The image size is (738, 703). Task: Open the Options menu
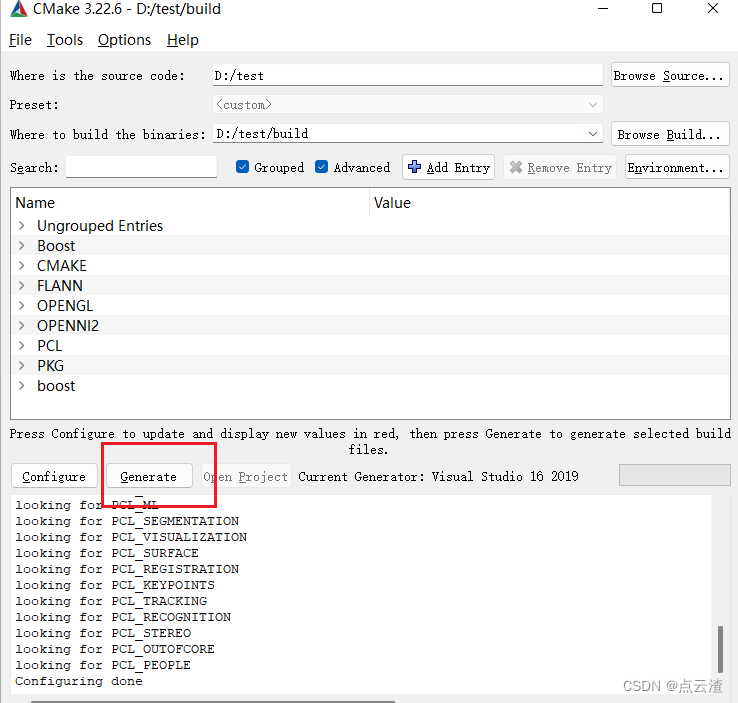[124, 40]
